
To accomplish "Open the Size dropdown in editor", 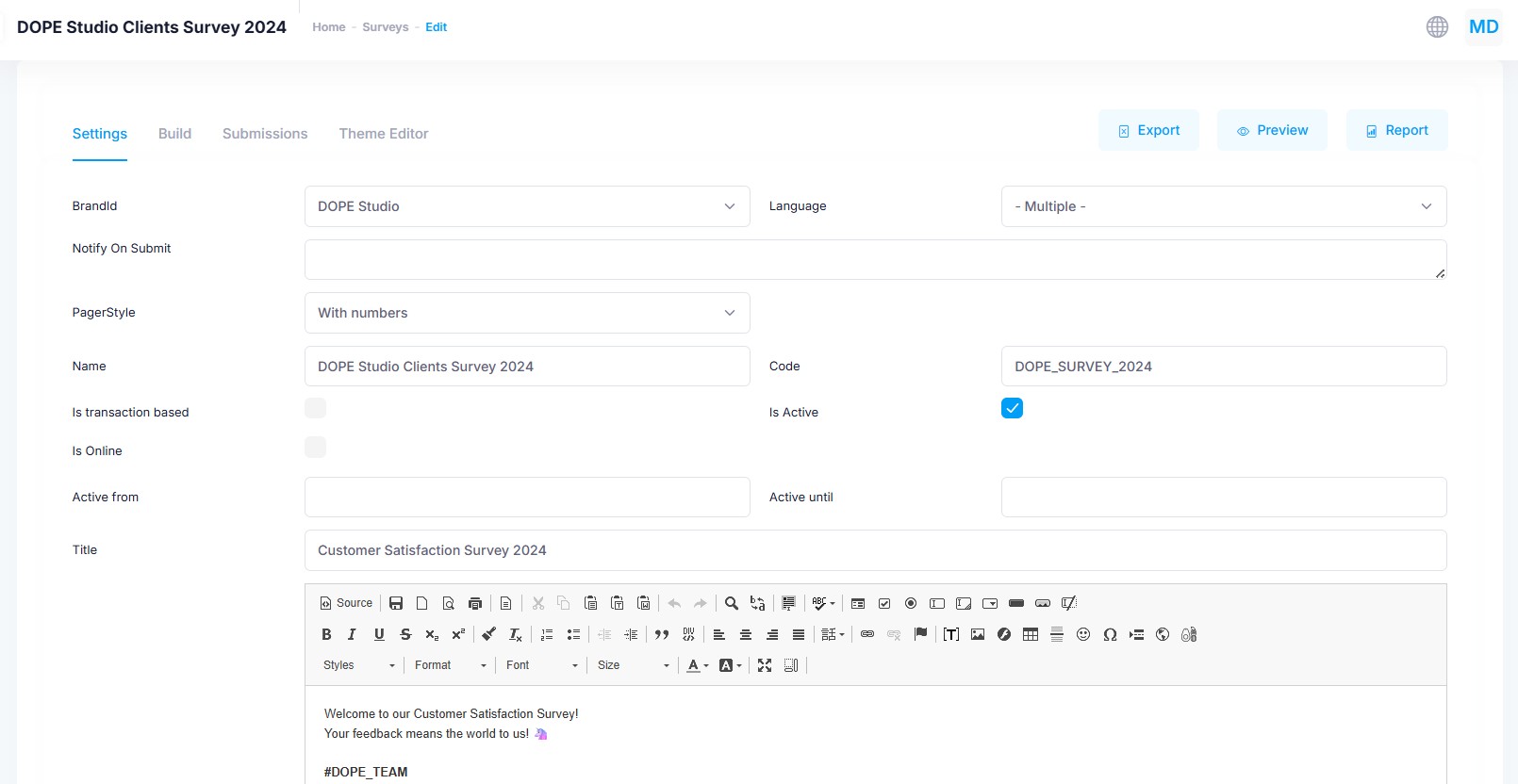I will click(634, 665).
